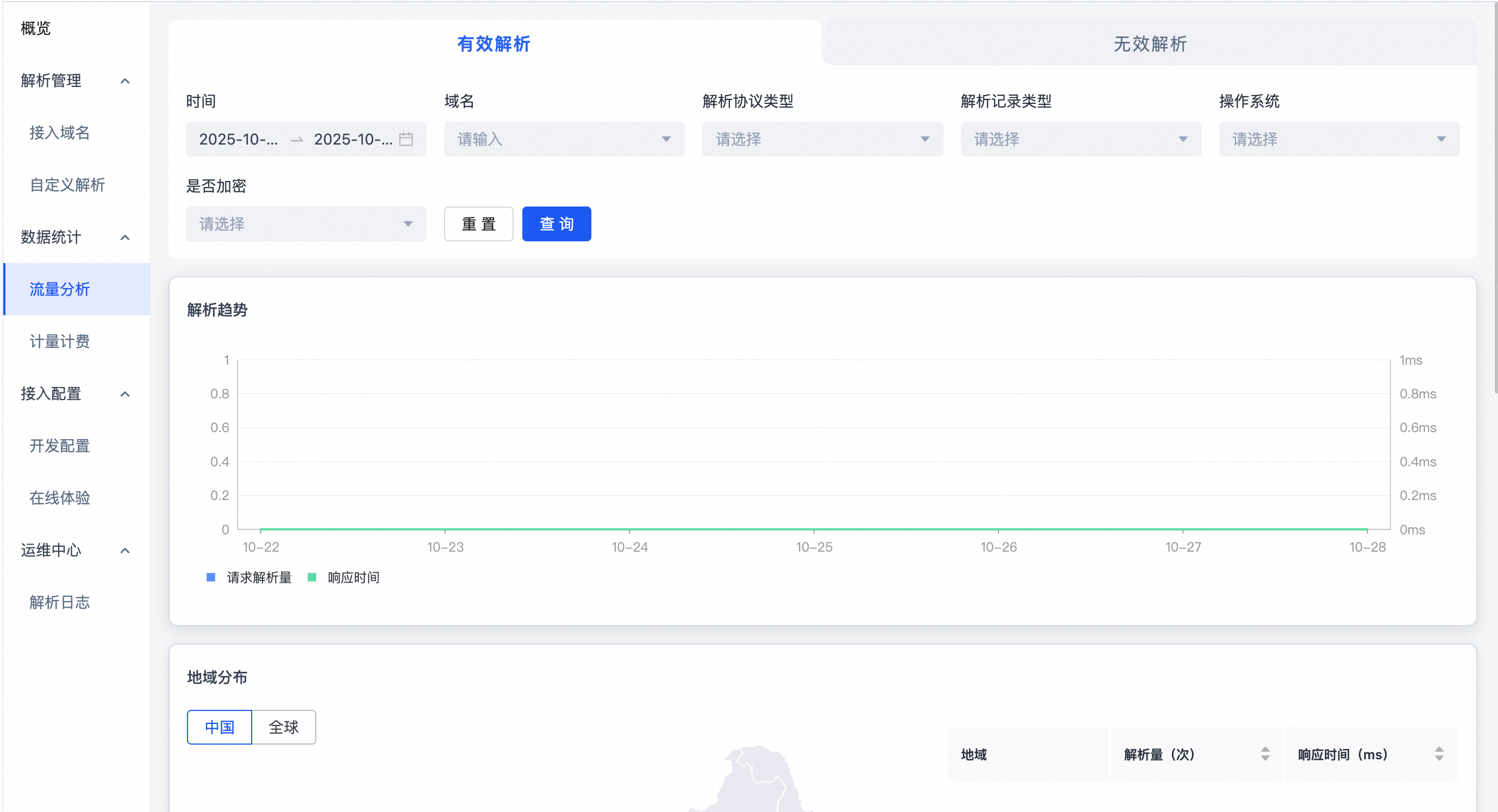Click the 查询 button
The image size is (1498, 812).
point(556,224)
